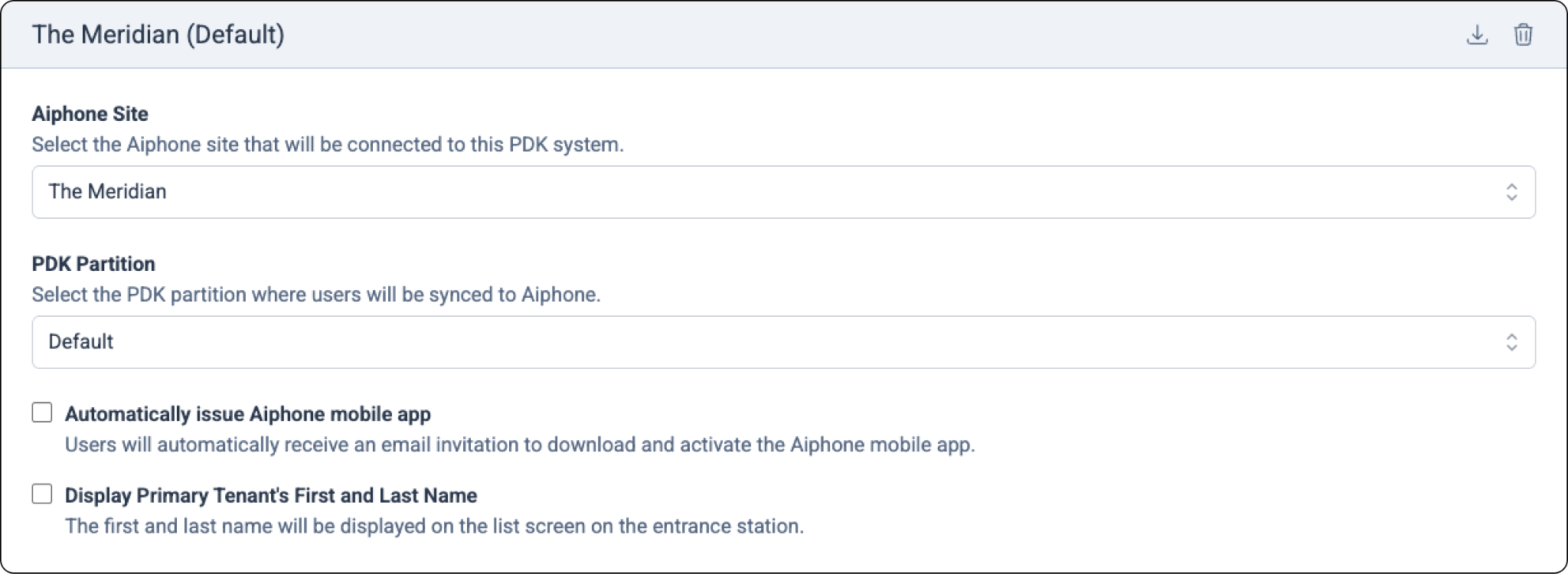
Task: Click the heading 'The Meridian (Default)'
Action: pos(158,34)
